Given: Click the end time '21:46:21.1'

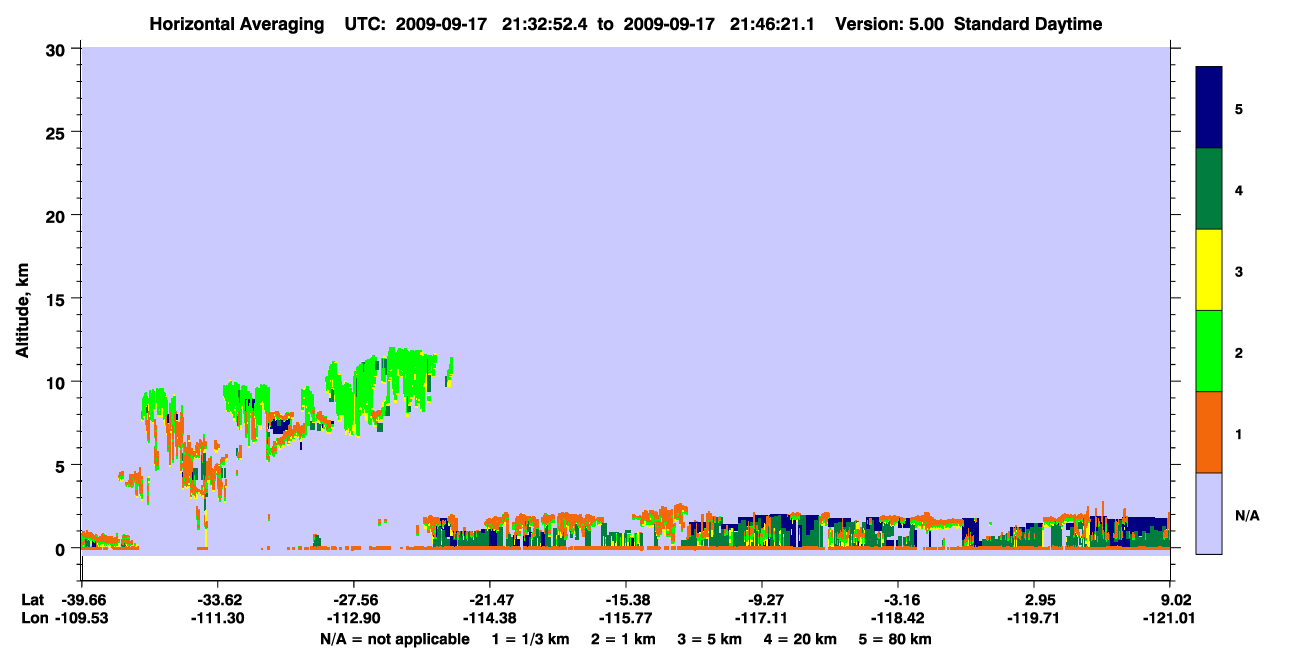Looking at the screenshot, I should 771,24.
